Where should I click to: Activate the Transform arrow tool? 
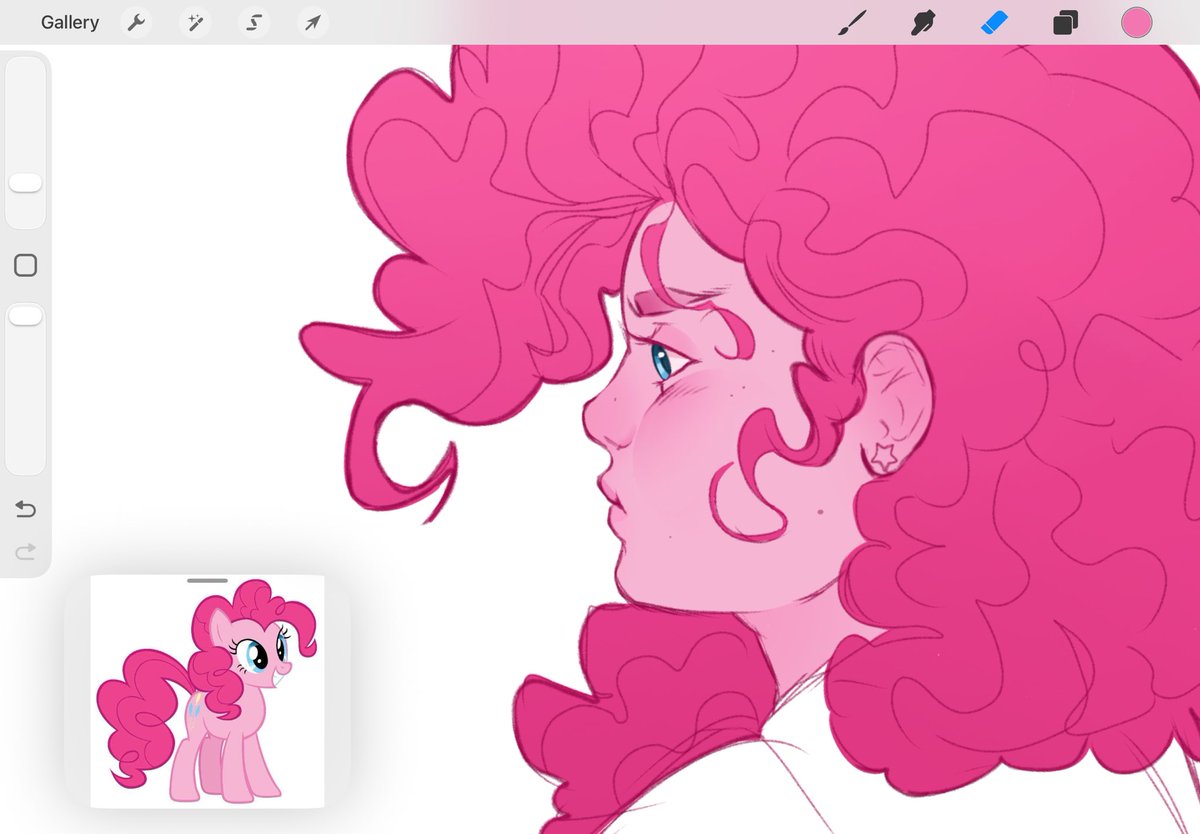click(x=313, y=22)
